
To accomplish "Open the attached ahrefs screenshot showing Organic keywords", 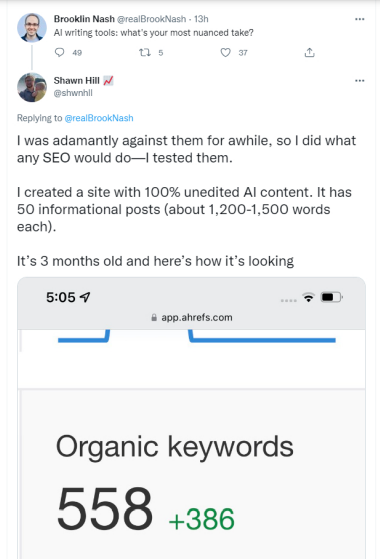I will pos(191,418).
